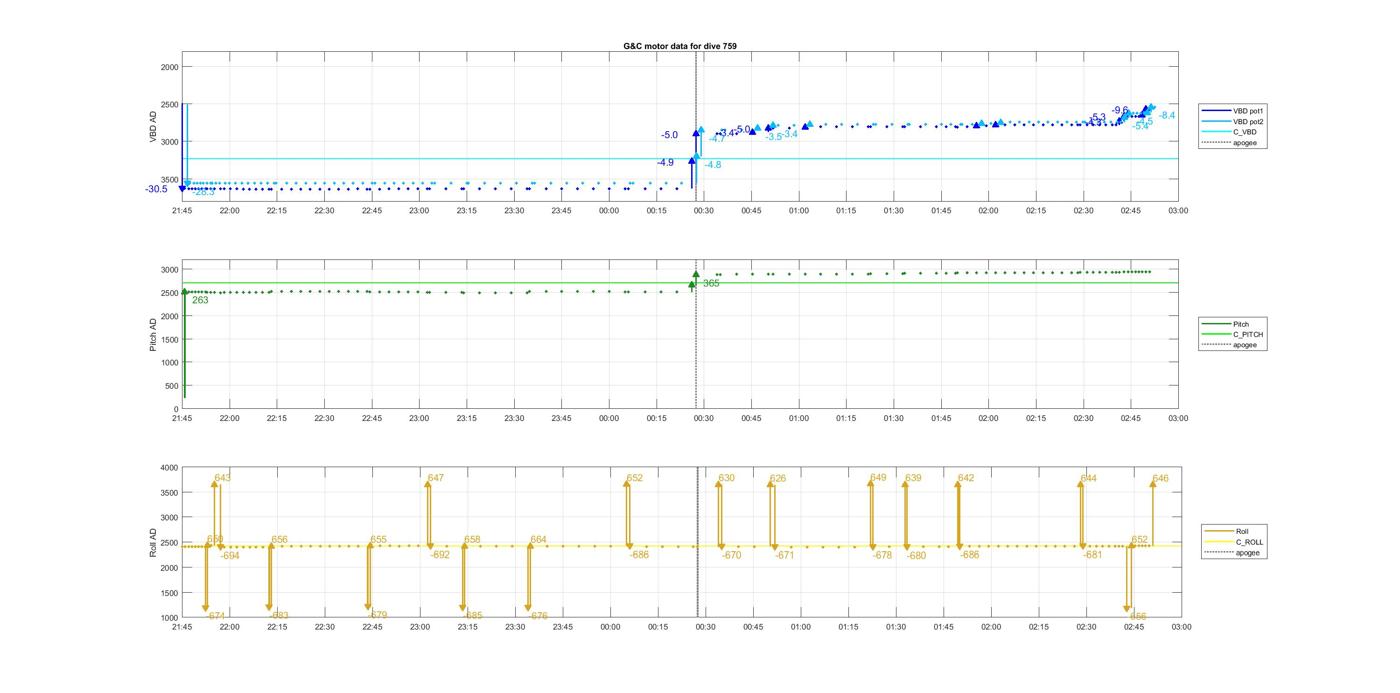
Task: Click the "Roll AD" y-axis label
Action: pyautogui.click(x=154, y=542)
